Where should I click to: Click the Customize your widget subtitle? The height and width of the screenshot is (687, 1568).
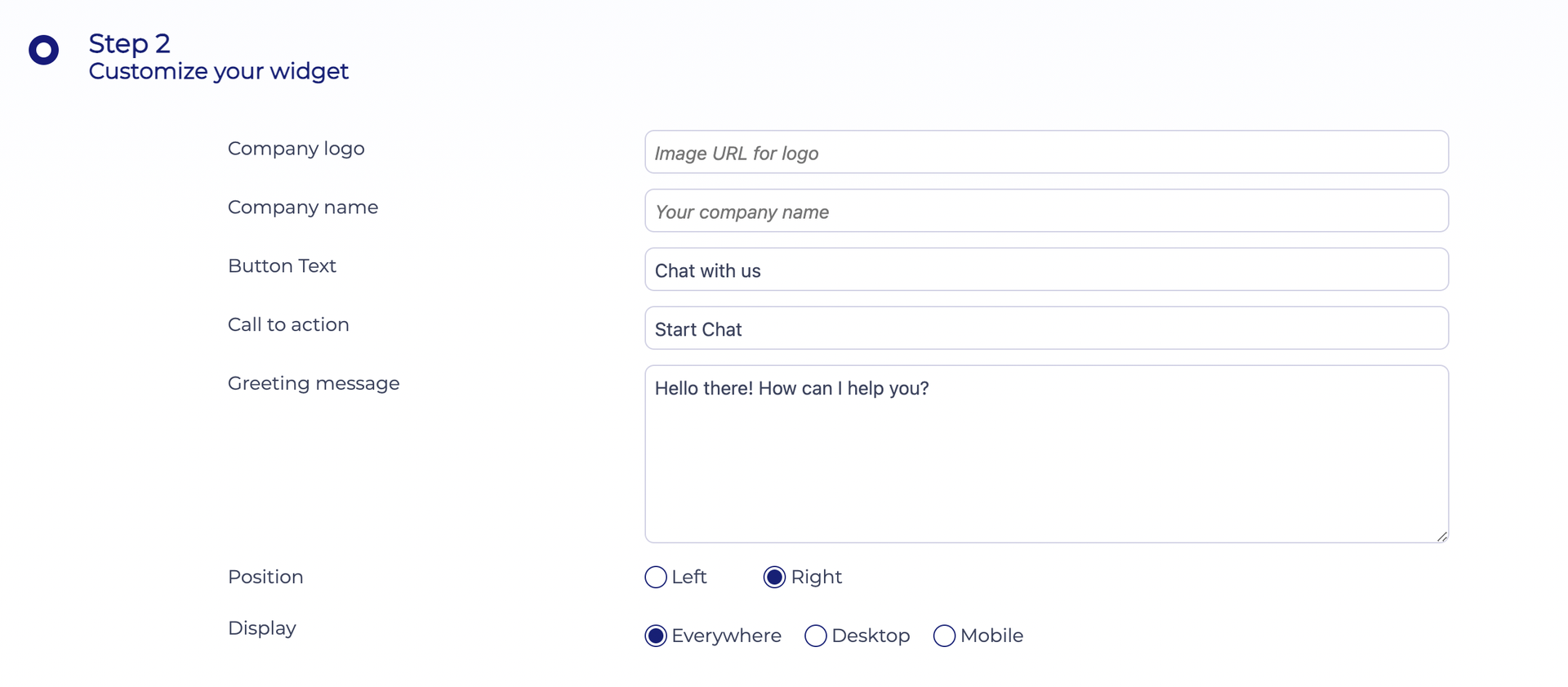click(x=218, y=72)
